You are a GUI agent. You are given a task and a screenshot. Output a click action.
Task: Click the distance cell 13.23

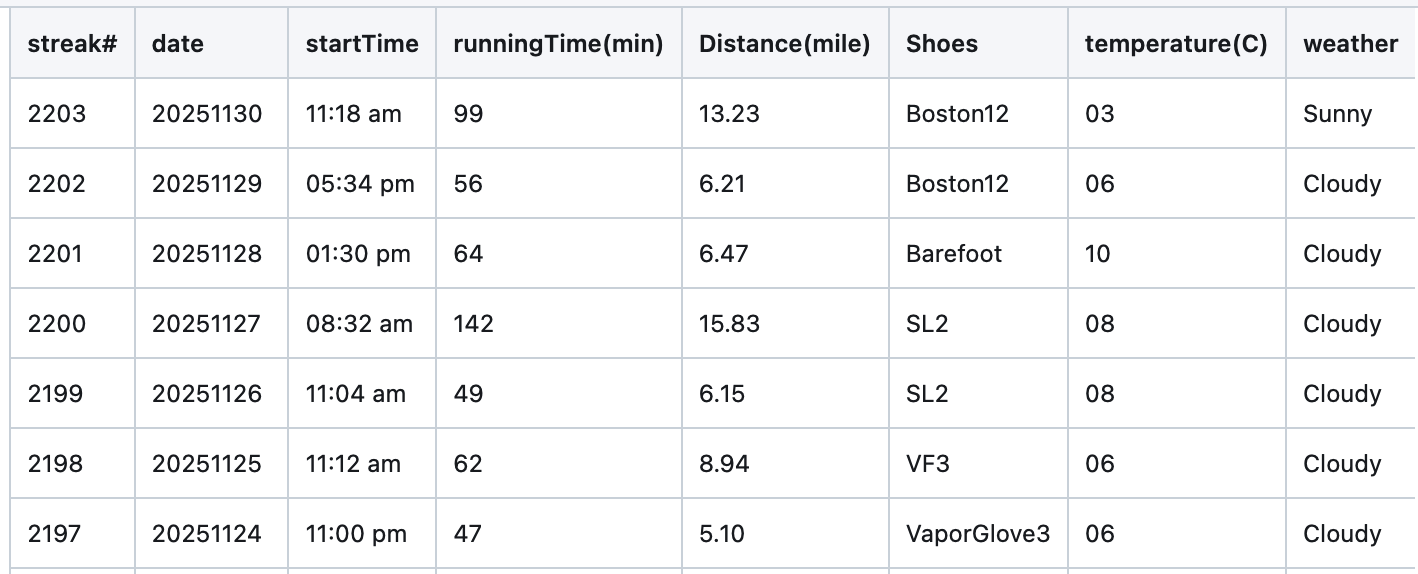pyautogui.click(x=729, y=114)
